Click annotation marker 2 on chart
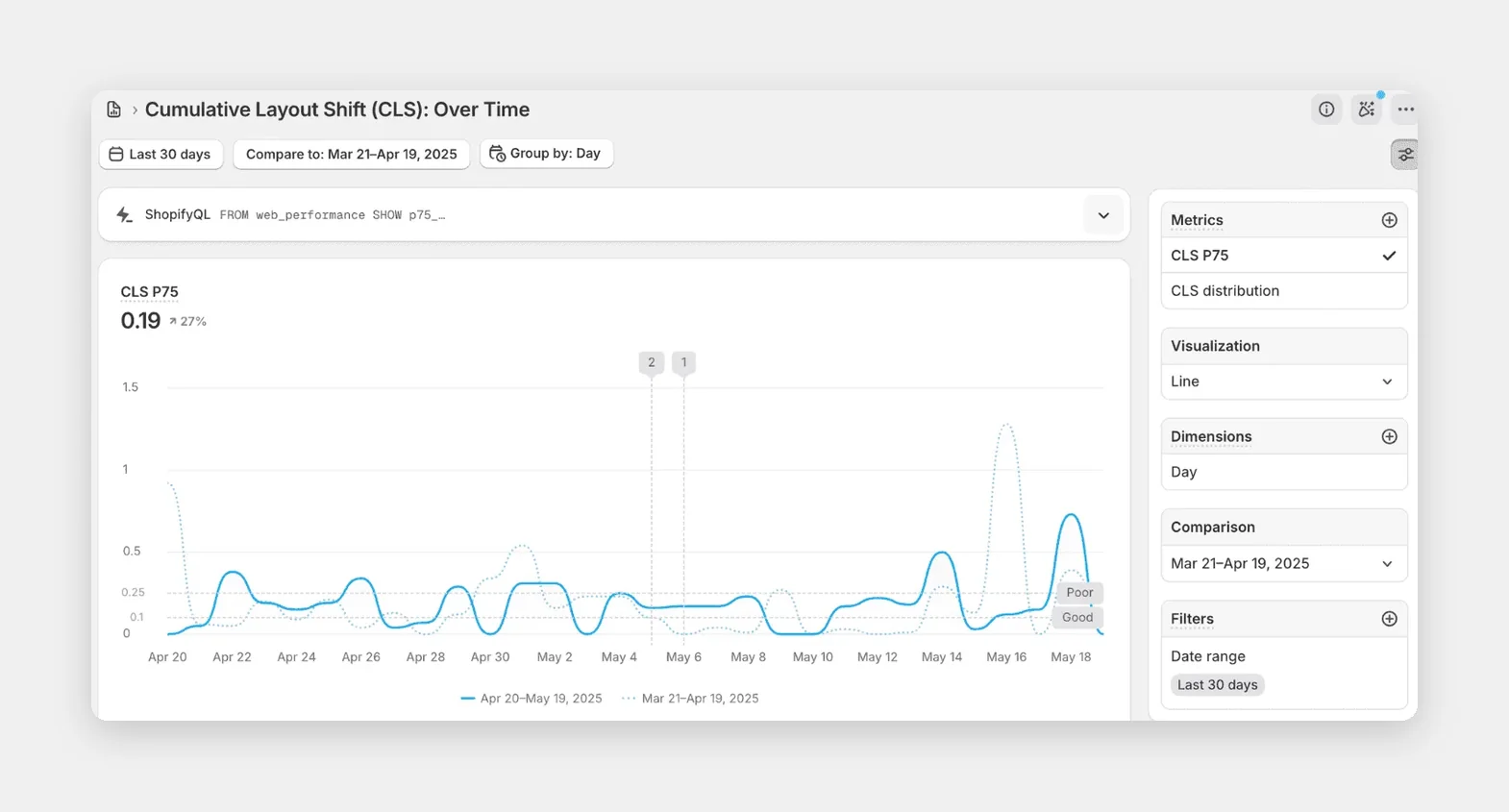This screenshot has width=1509, height=812. pyautogui.click(x=652, y=362)
